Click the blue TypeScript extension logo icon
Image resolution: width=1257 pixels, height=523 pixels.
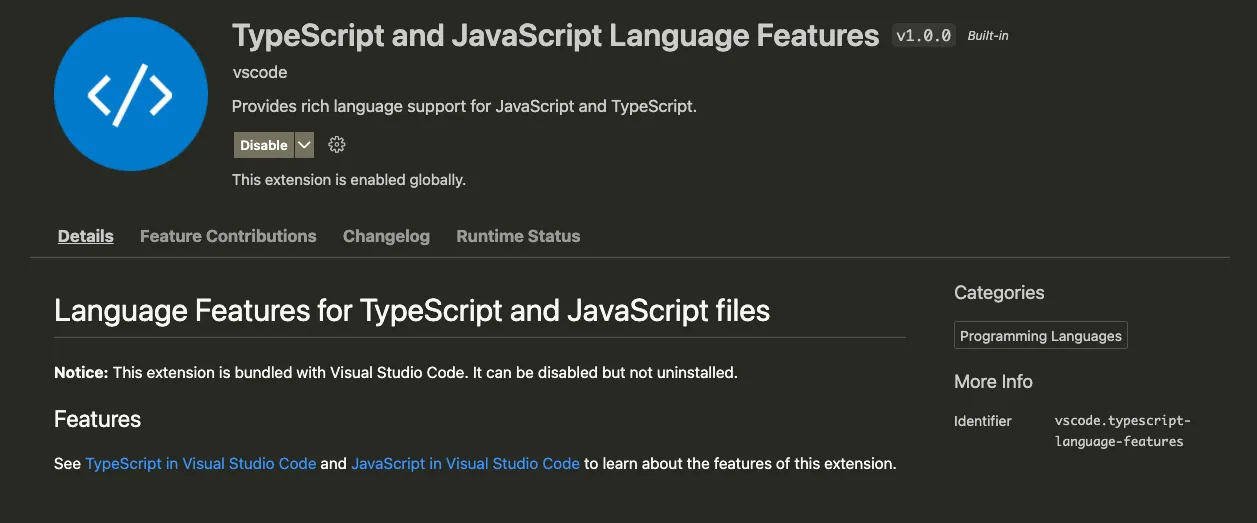pos(130,95)
